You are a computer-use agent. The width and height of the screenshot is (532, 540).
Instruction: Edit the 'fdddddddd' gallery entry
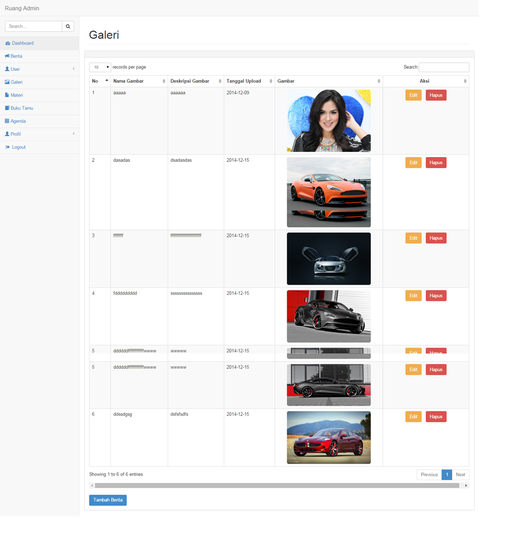[414, 295]
